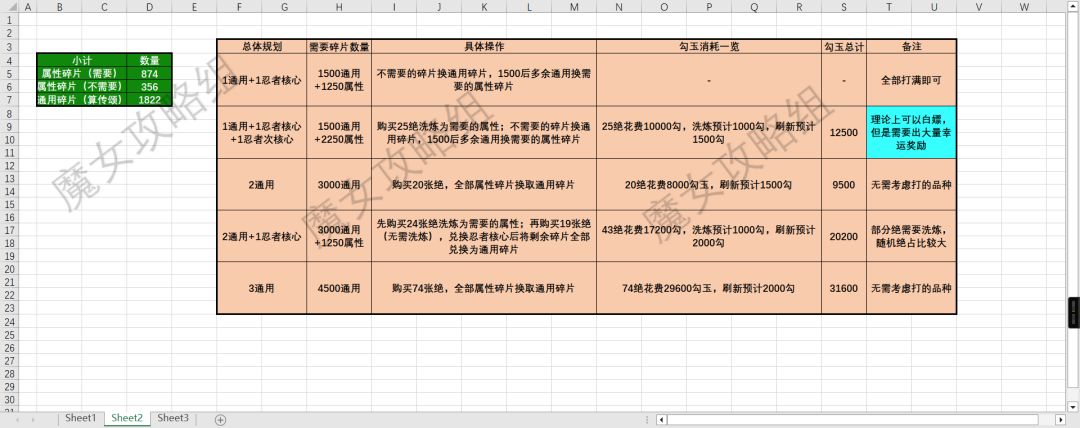Click the horizontal scrollbar left arrow
Image resolution: width=1080 pixels, height=428 pixels.
[661, 419]
